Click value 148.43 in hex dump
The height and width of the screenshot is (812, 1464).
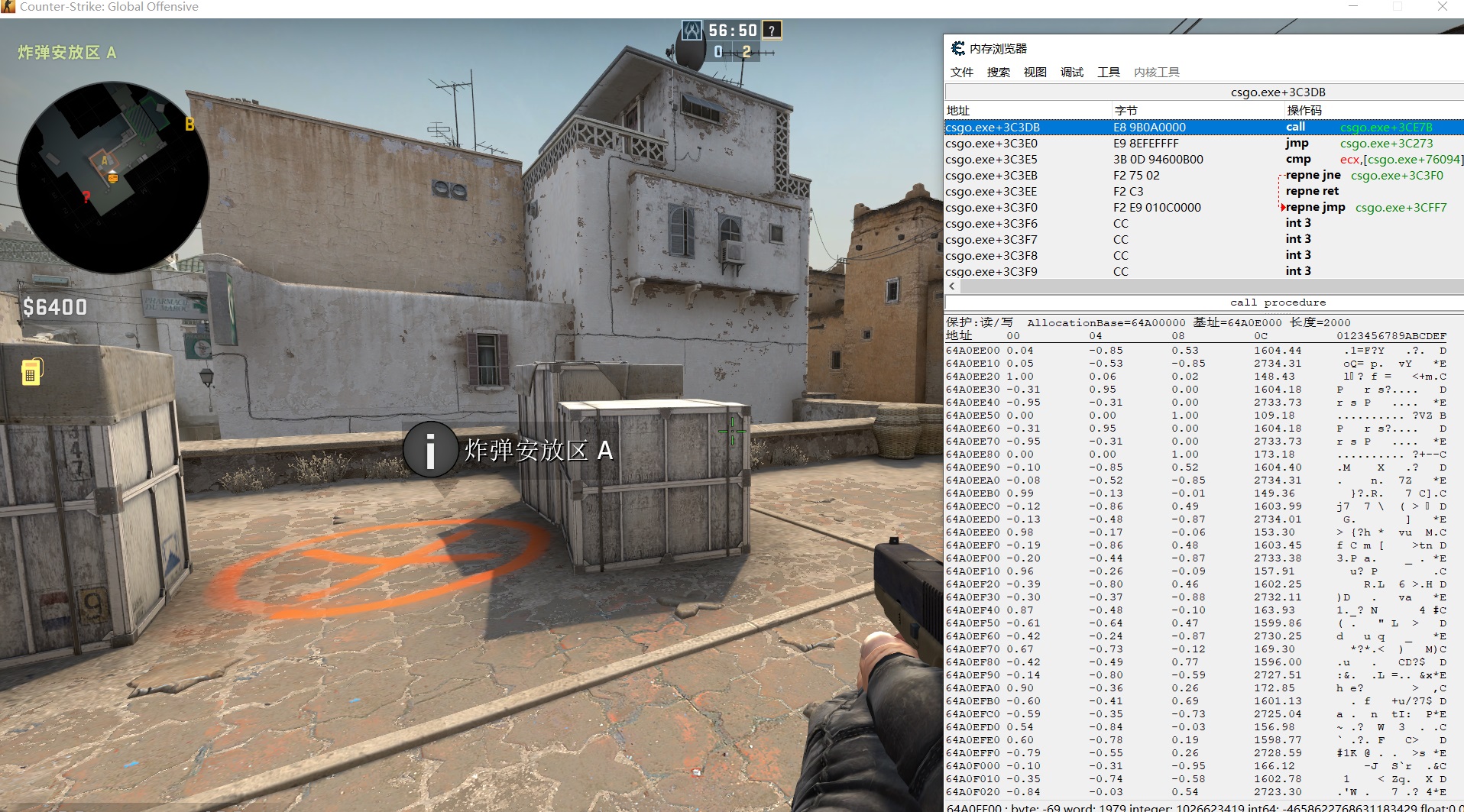1274,377
